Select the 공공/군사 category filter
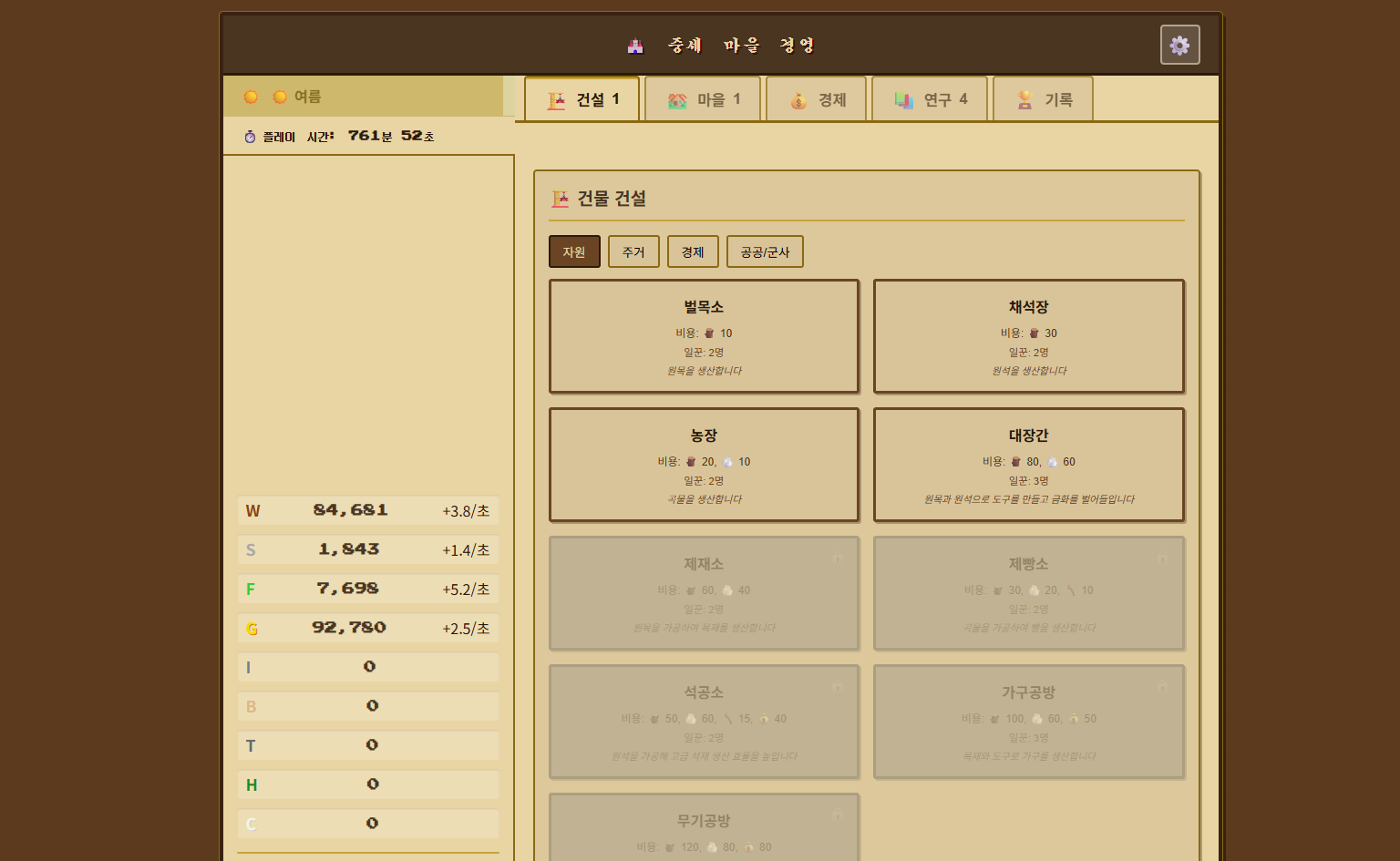1400x861 pixels. (x=765, y=251)
